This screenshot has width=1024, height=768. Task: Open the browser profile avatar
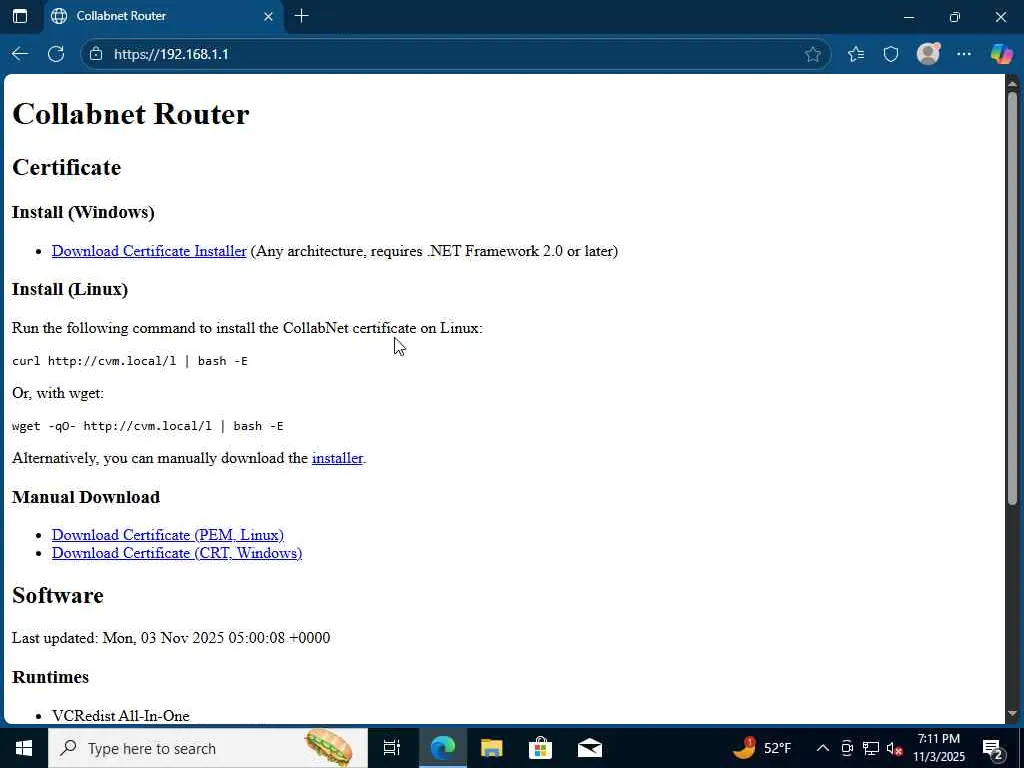(928, 54)
